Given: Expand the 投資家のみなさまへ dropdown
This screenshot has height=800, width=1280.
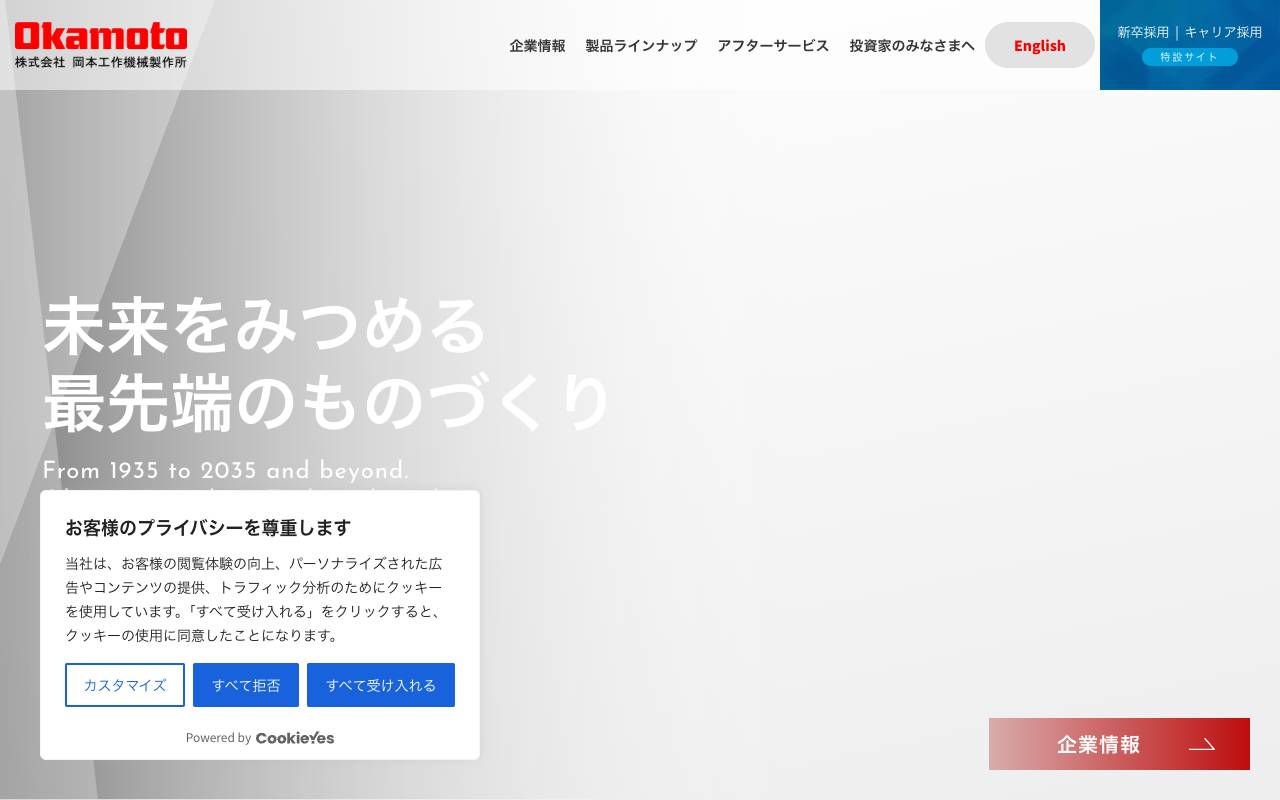Looking at the screenshot, I should (x=911, y=45).
